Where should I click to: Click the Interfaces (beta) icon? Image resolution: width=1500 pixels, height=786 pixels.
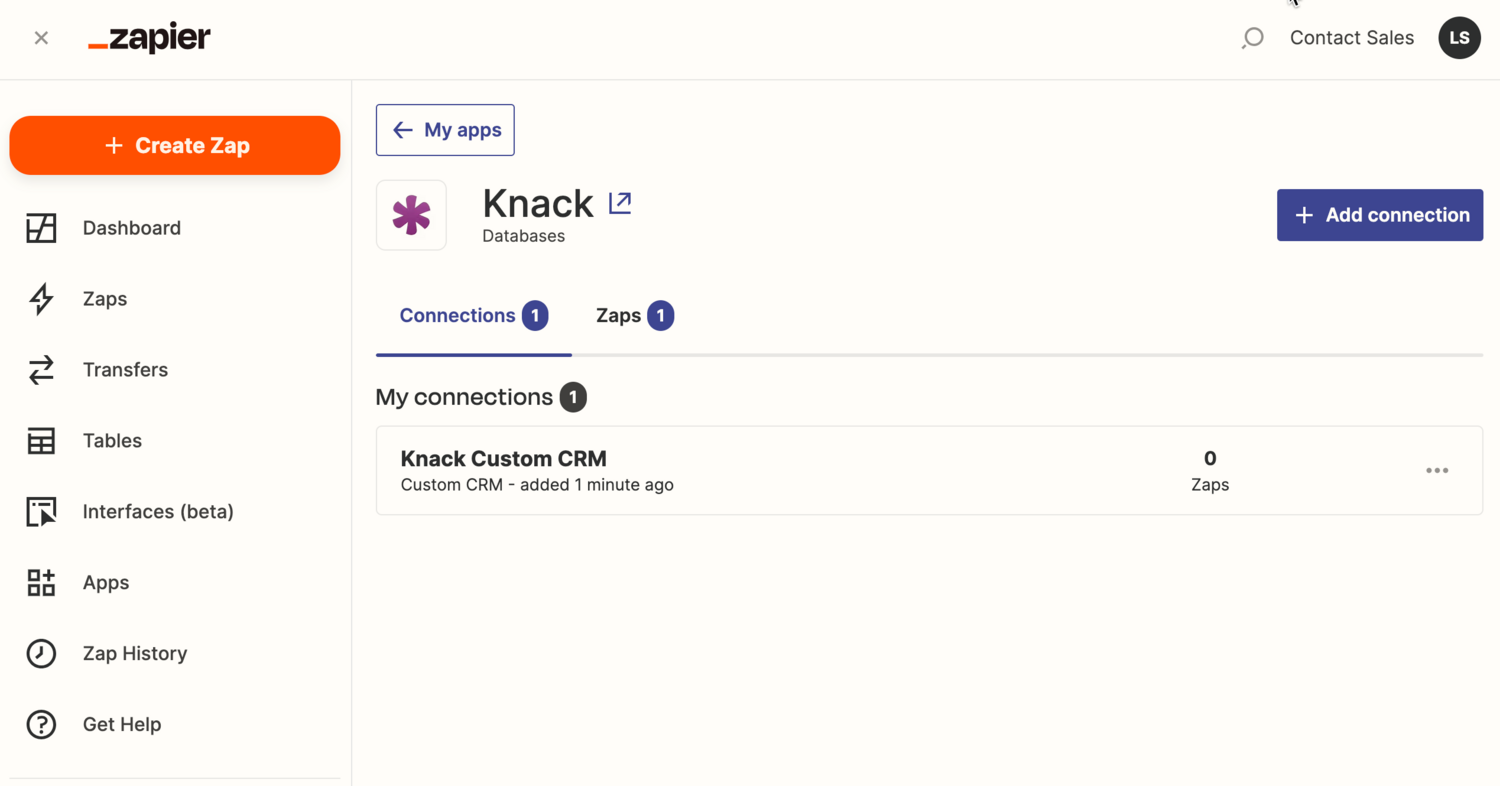pyautogui.click(x=41, y=512)
